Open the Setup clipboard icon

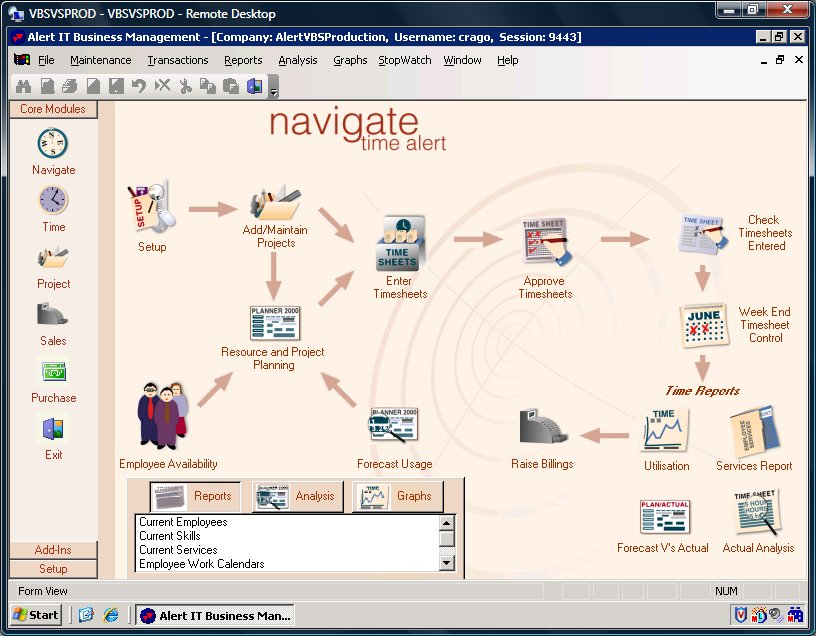[151, 208]
